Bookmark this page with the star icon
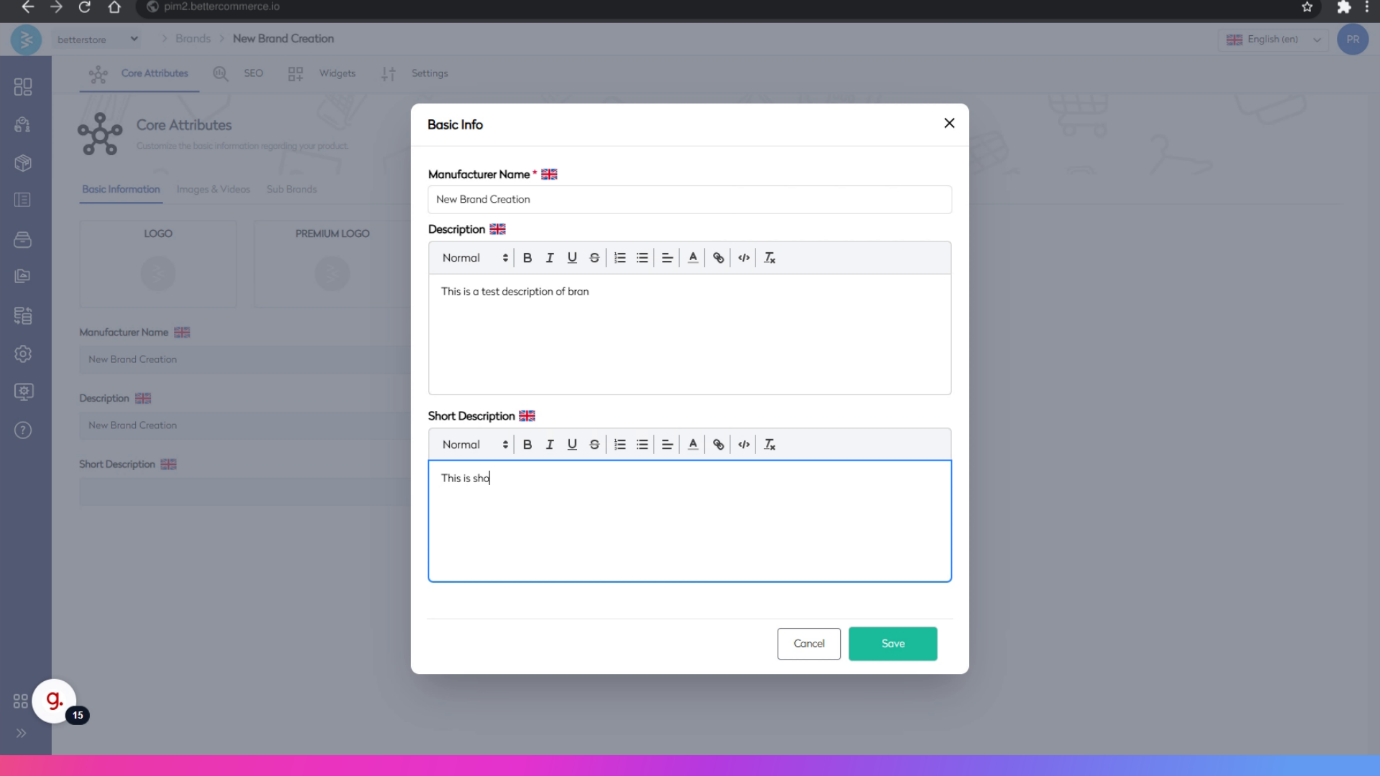This screenshot has width=1380, height=776. pos(1307,7)
